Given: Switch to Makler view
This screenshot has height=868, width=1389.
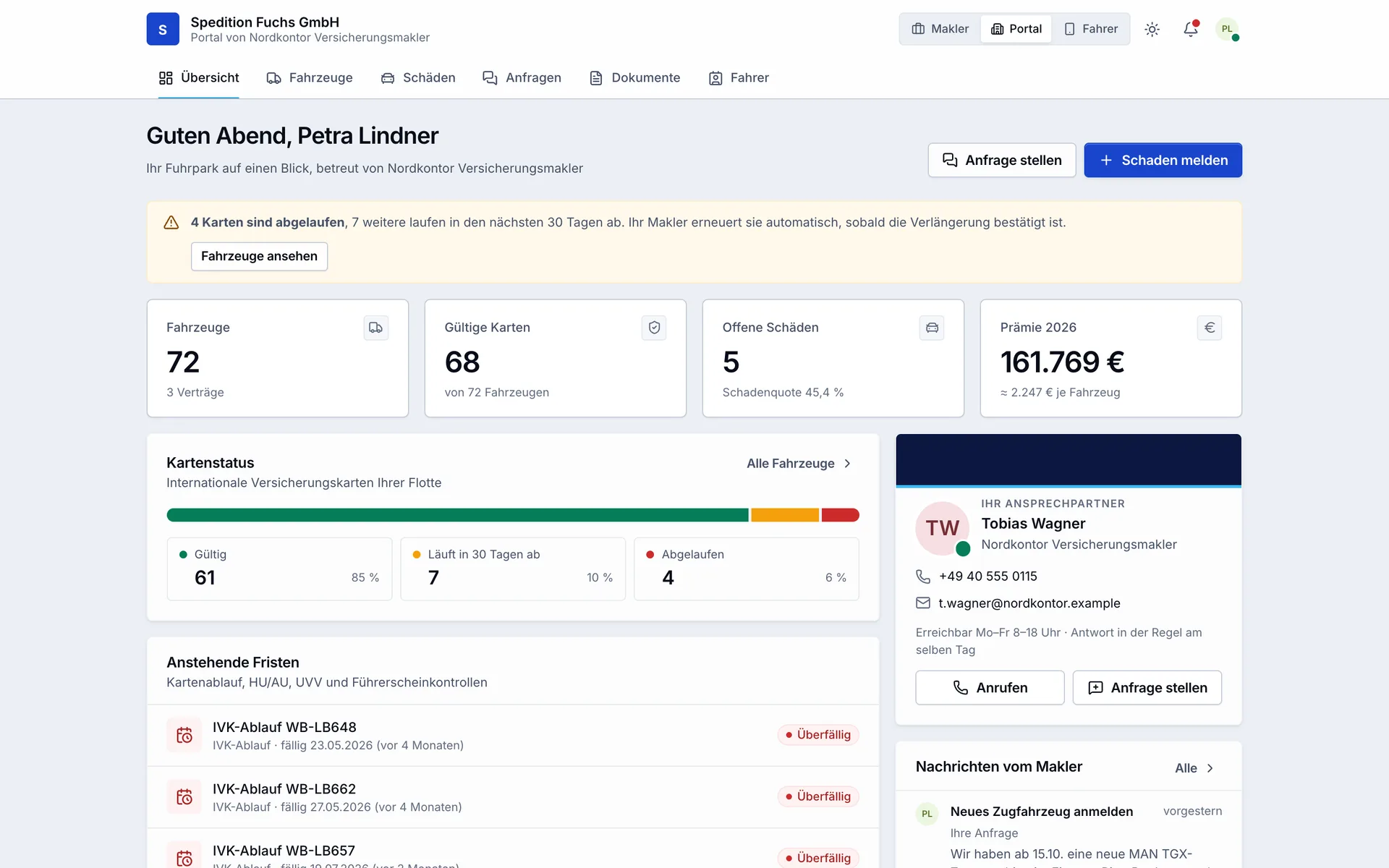Looking at the screenshot, I should pos(940,29).
